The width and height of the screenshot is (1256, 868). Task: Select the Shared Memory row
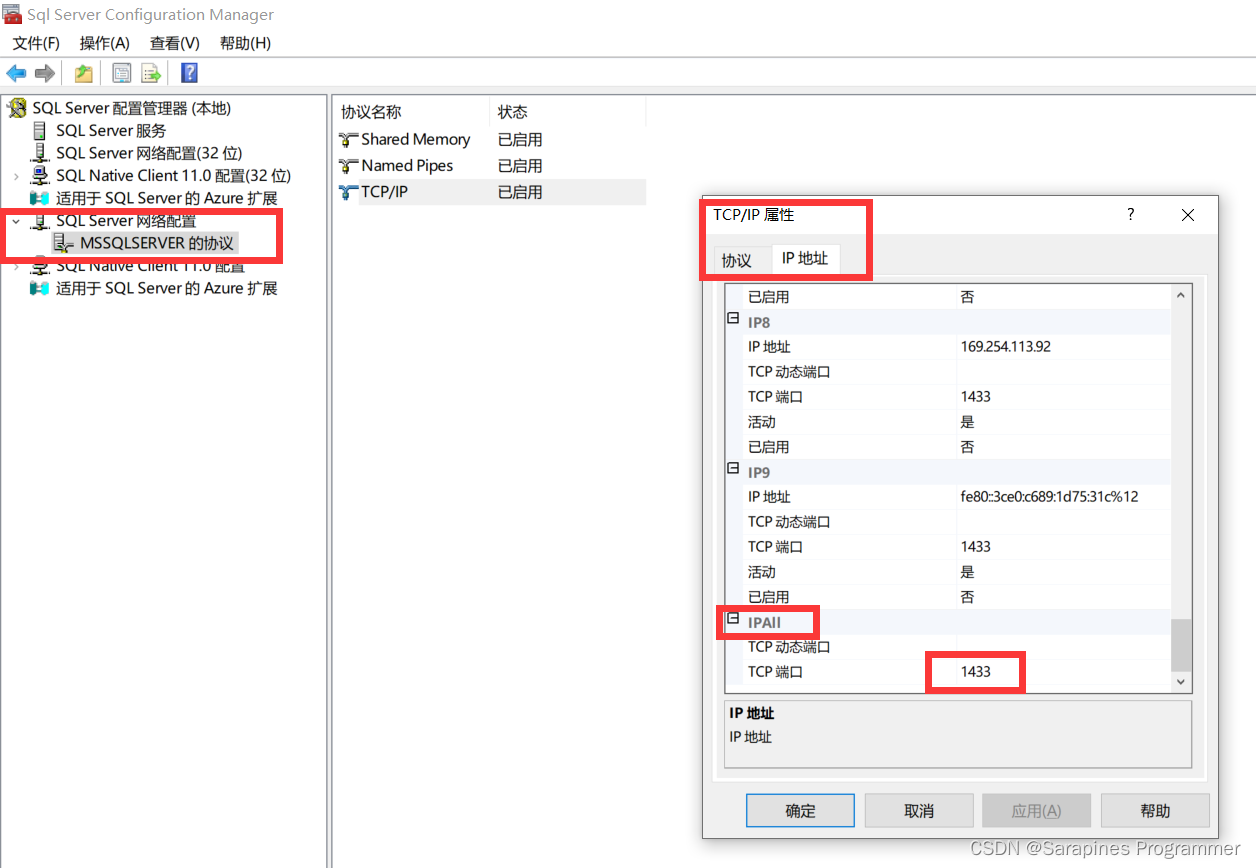pyautogui.click(x=491, y=140)
